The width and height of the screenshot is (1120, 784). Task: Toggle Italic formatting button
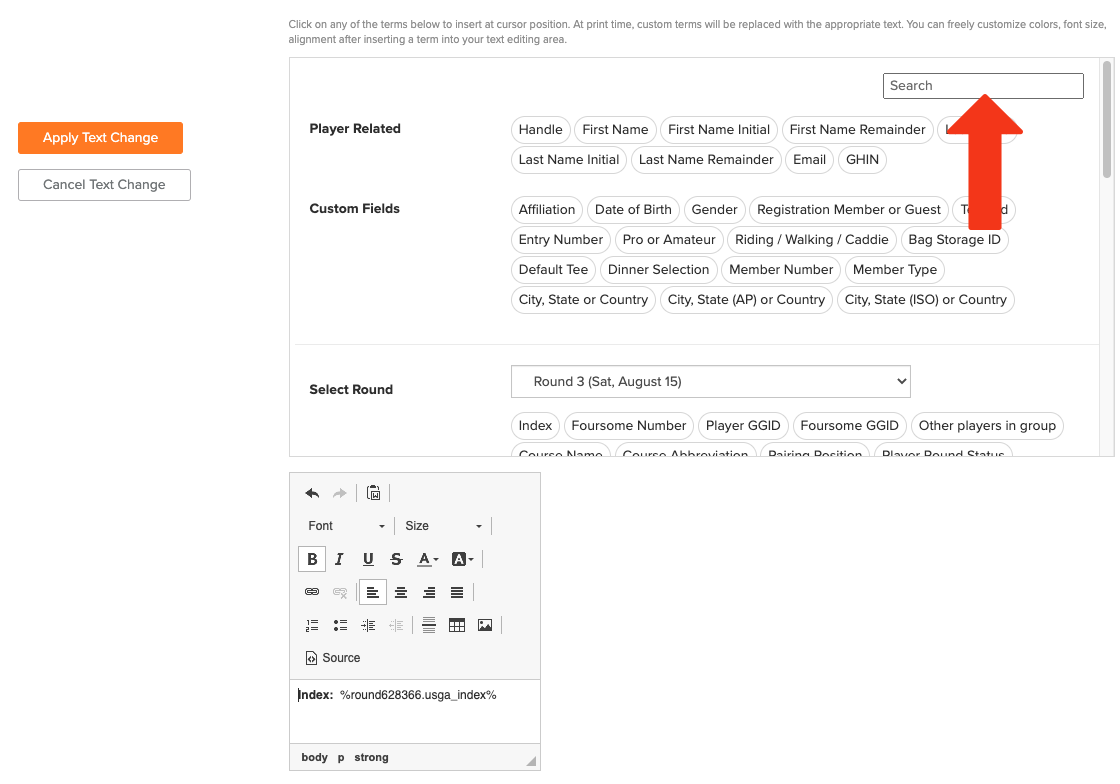340,559
